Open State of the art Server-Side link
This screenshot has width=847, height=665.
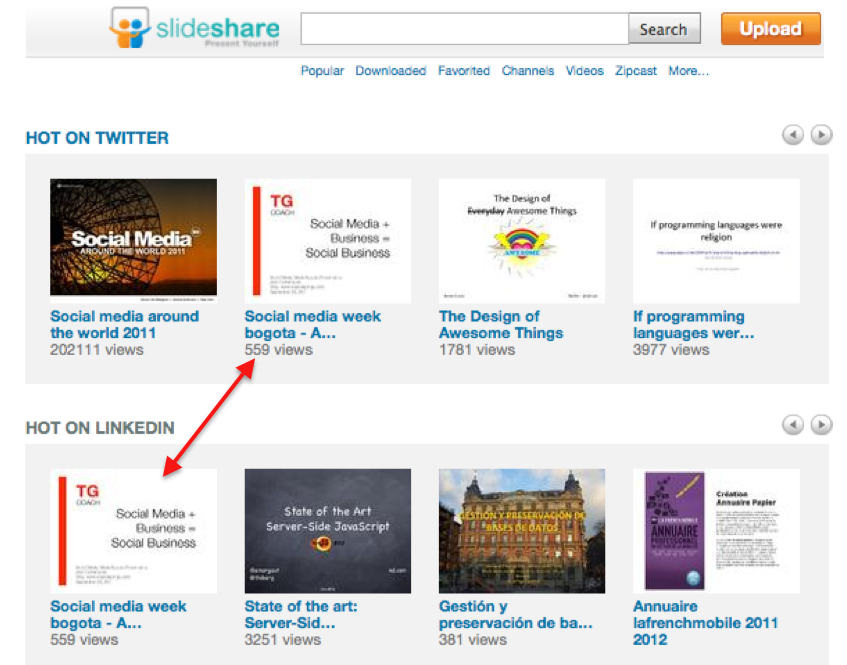(301, 614)
